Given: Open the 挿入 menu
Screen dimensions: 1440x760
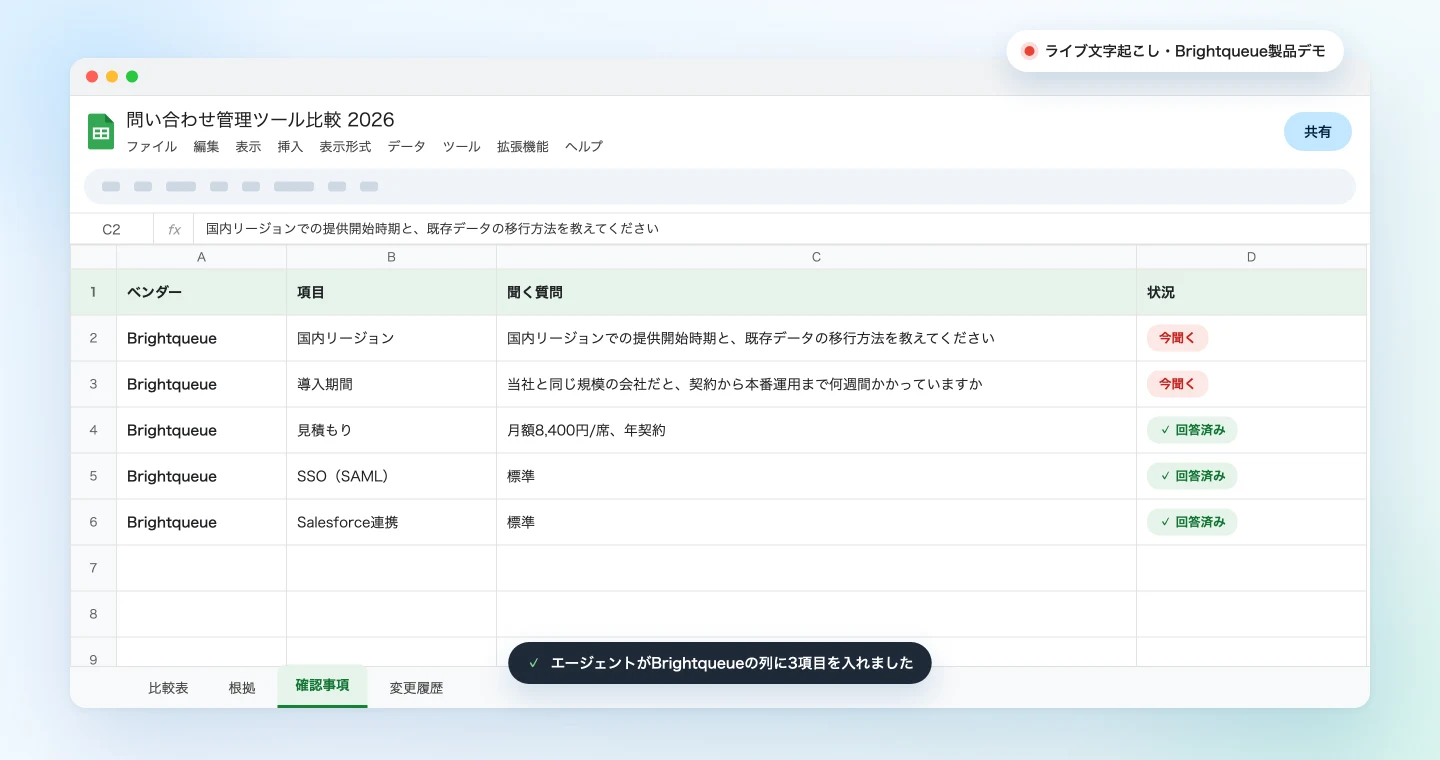Looking at the screenshot, I should pyautogui.click(x=290, y=147).
